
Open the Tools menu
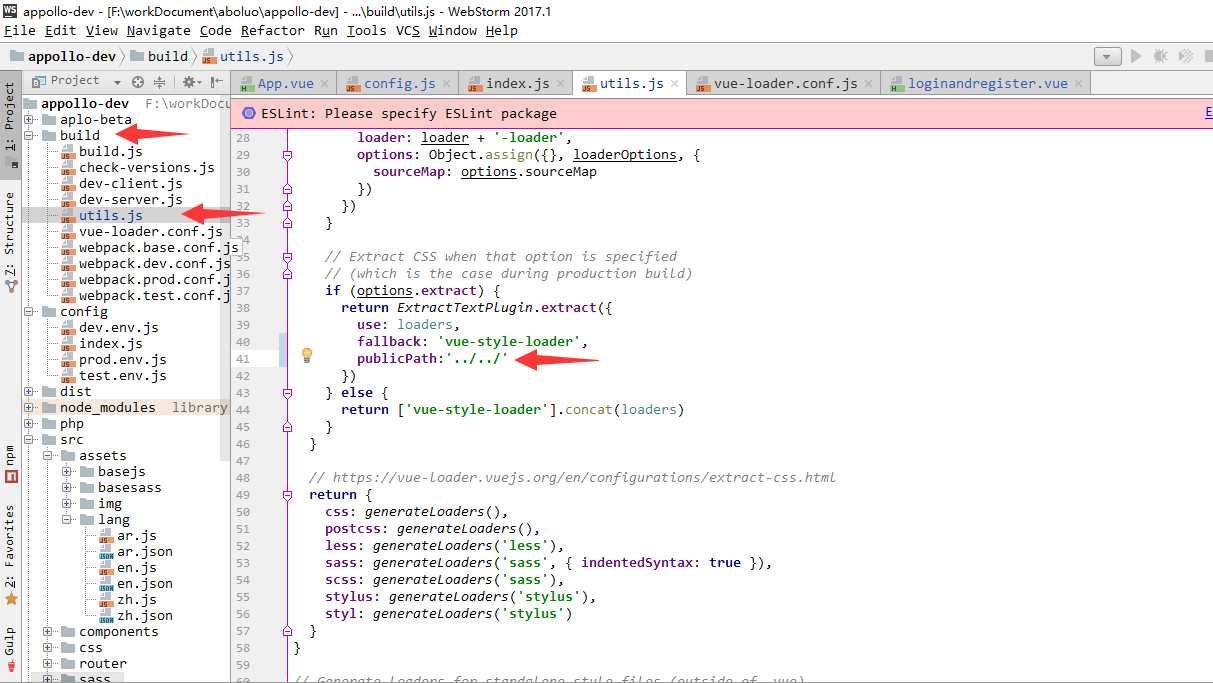(366, 31)
